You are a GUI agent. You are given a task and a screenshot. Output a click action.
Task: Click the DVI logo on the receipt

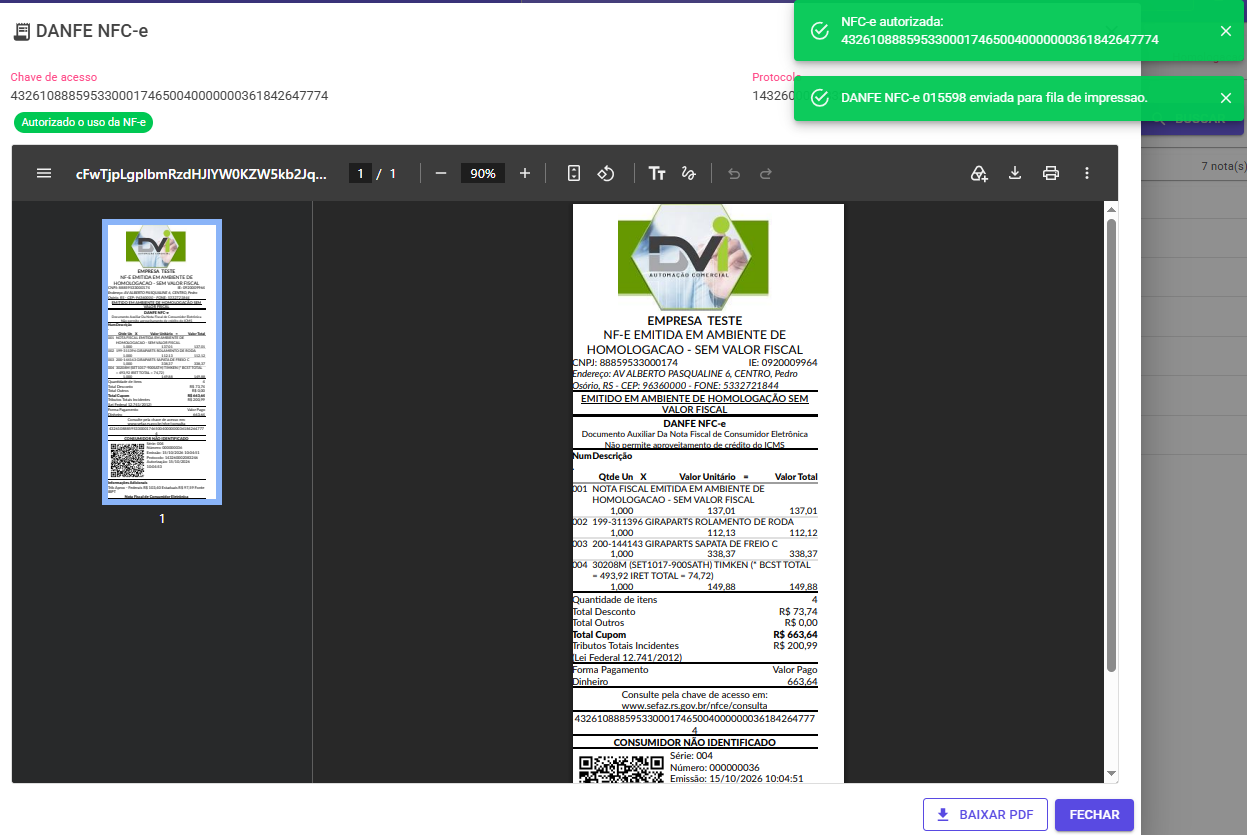point(695,258)
